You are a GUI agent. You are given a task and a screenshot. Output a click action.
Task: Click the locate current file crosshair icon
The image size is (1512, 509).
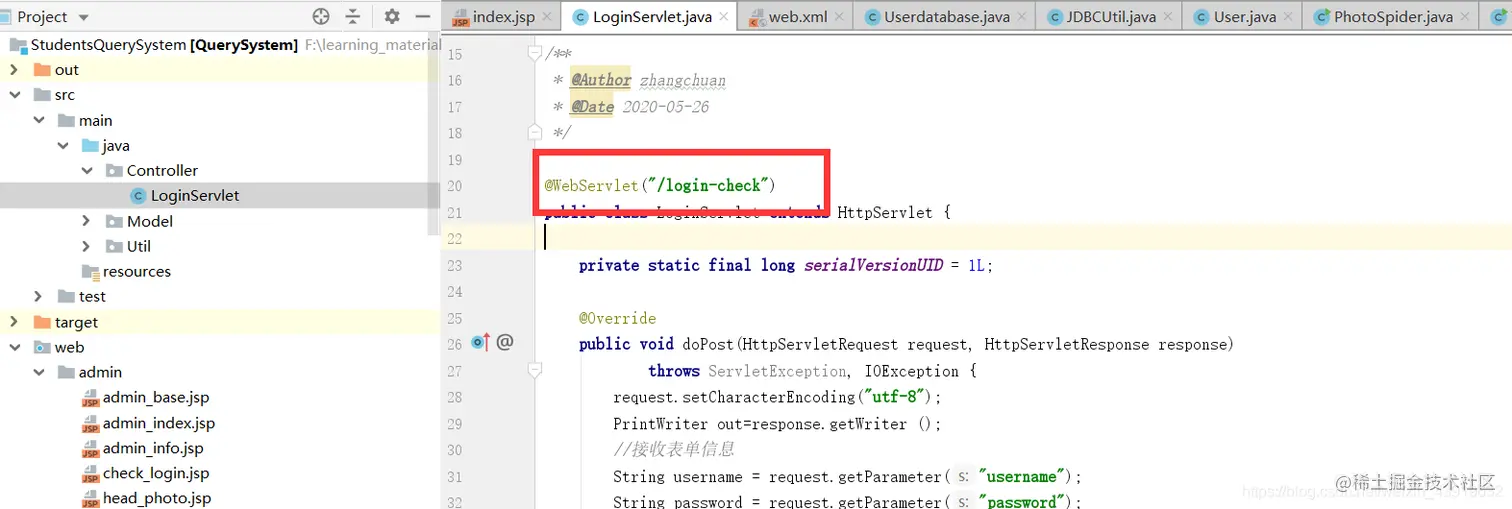coord(321,16)
